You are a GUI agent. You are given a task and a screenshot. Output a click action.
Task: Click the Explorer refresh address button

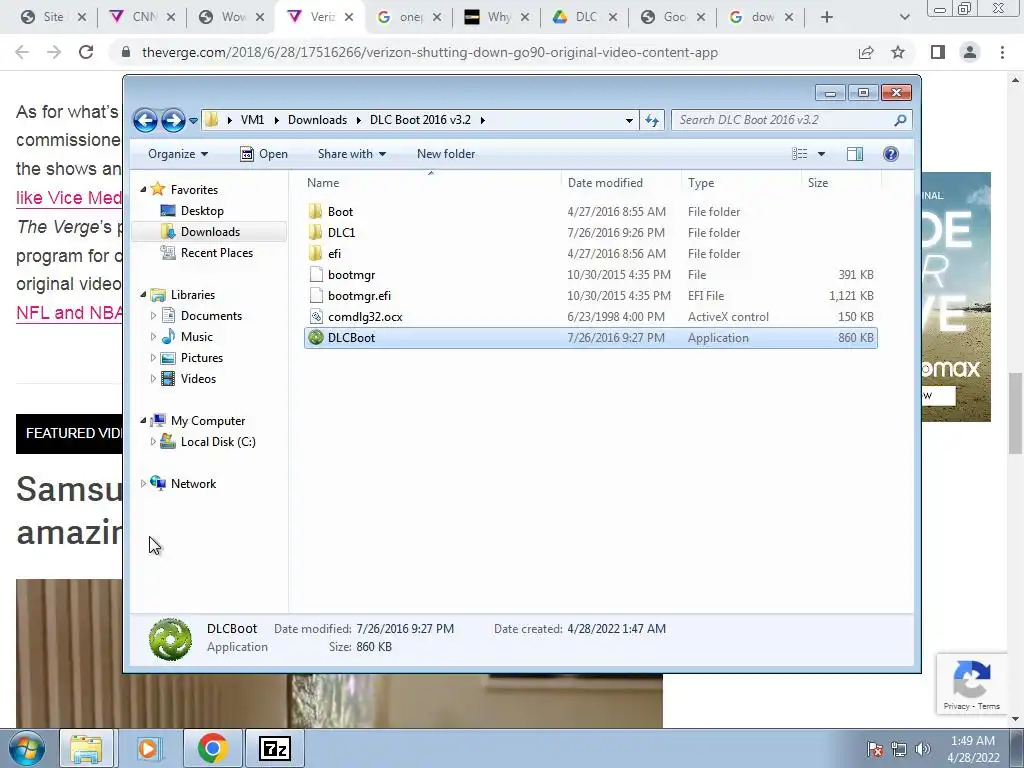point(652,120)
